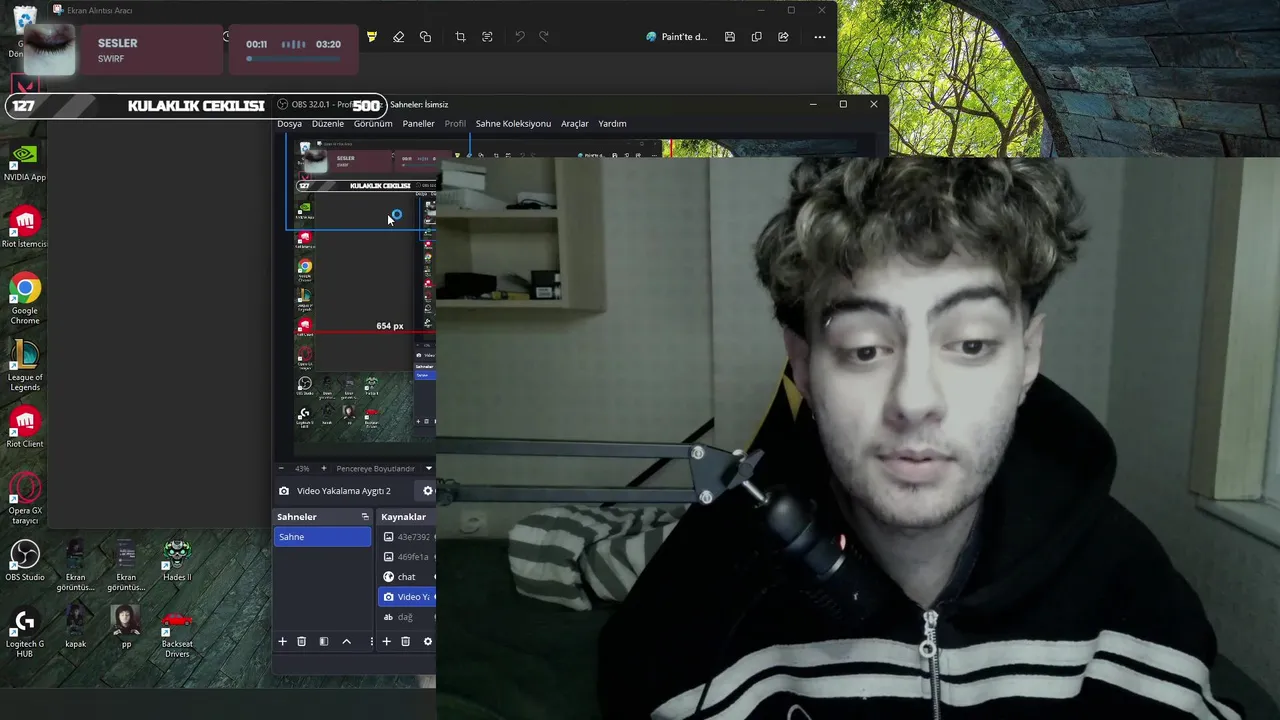Viewport: 1280px width, 720px height.
Task: Expand the Pencereye Boyutlandır dropdown
Action: click(385, 468)
